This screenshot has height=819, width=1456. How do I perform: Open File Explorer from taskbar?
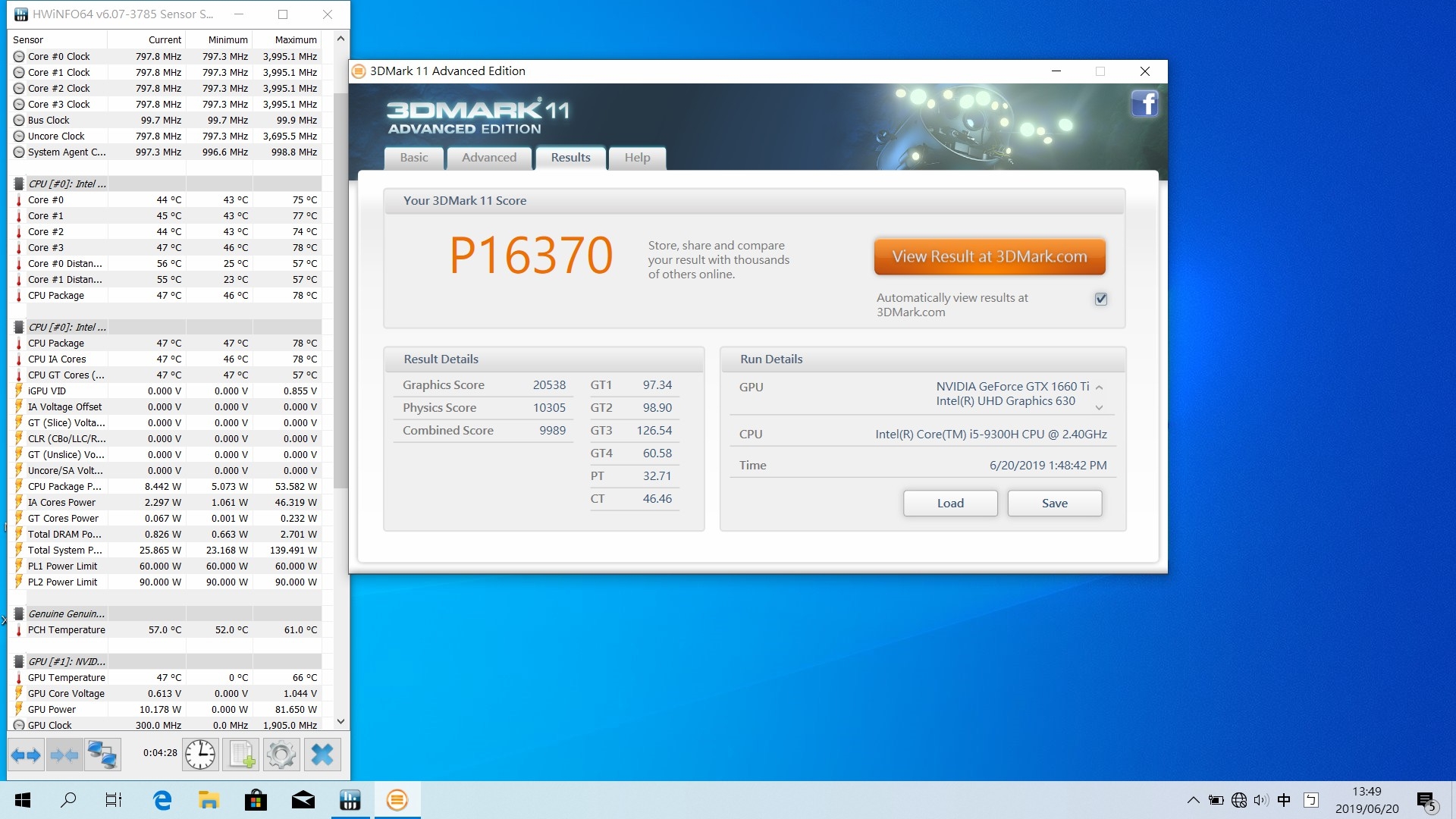click(209, 800)
